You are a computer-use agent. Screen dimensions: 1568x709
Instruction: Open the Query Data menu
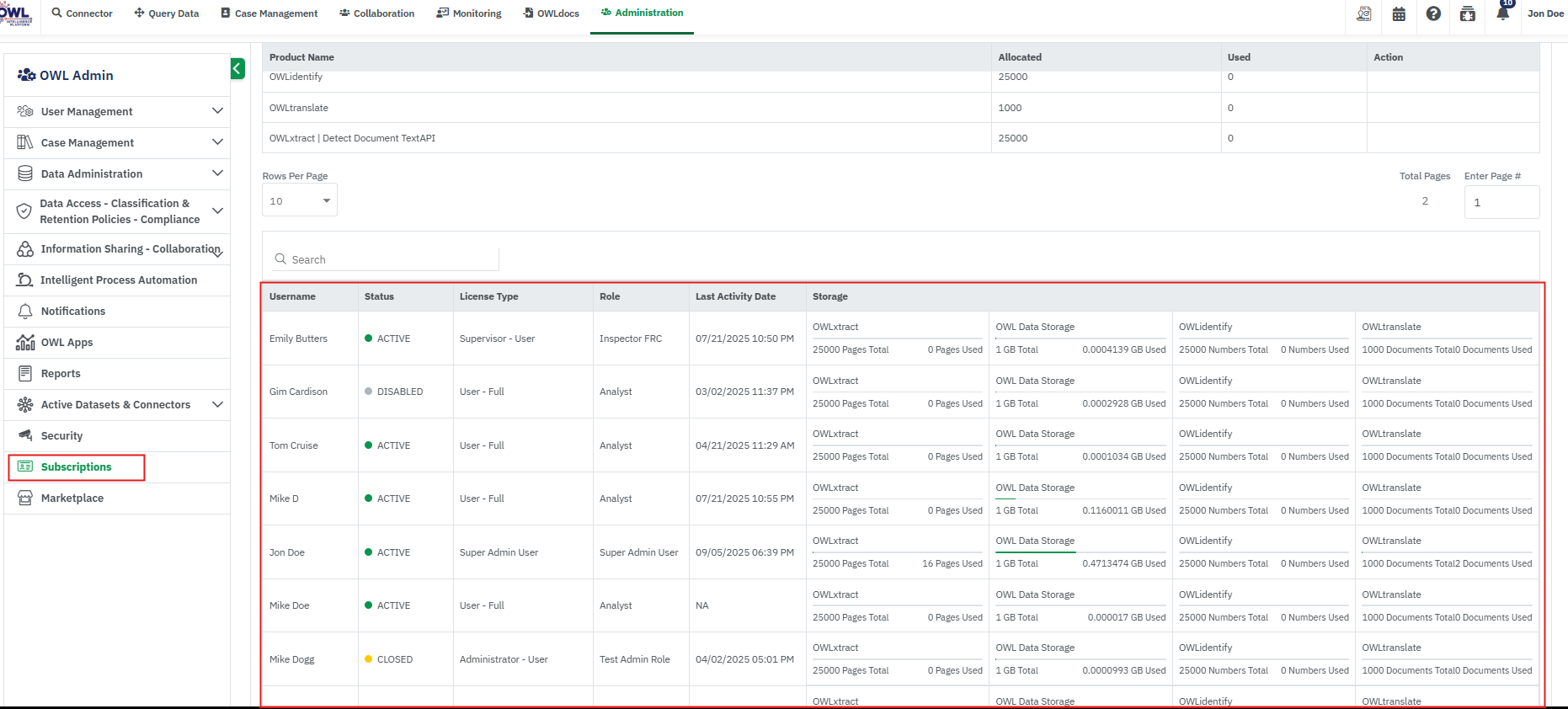(x=167, y=13)
